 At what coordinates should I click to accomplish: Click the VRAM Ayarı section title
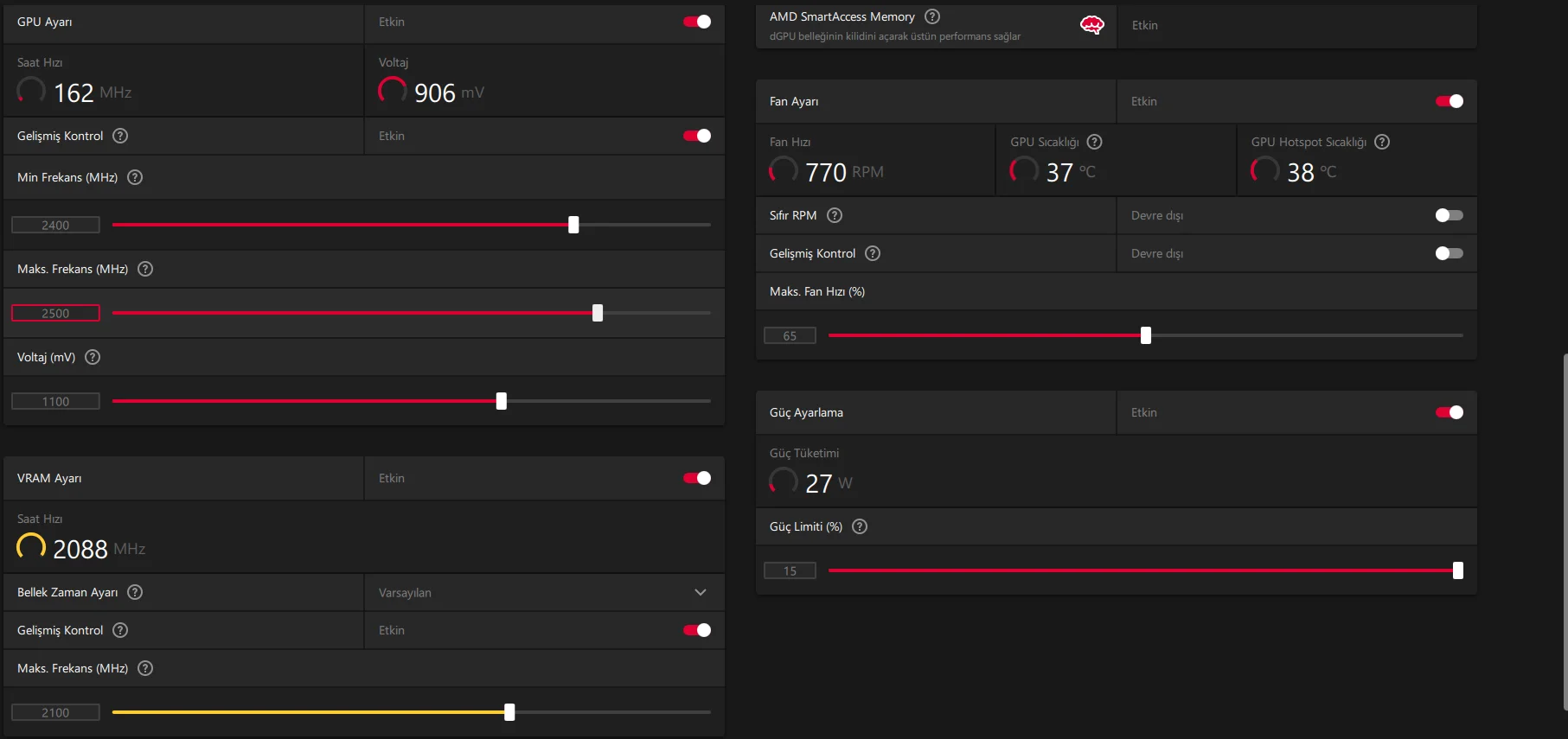click(49, 478)
